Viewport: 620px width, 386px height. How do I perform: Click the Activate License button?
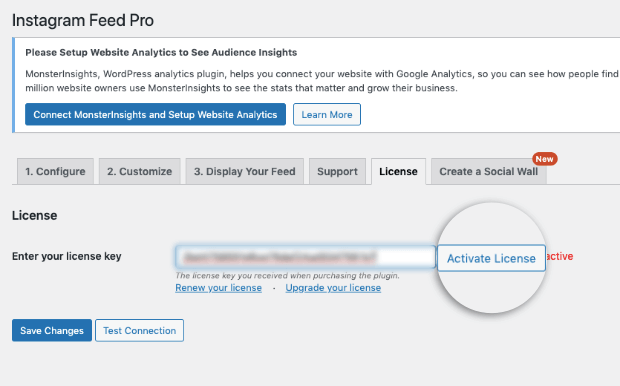pyautogui.click(x=491, y=258)
